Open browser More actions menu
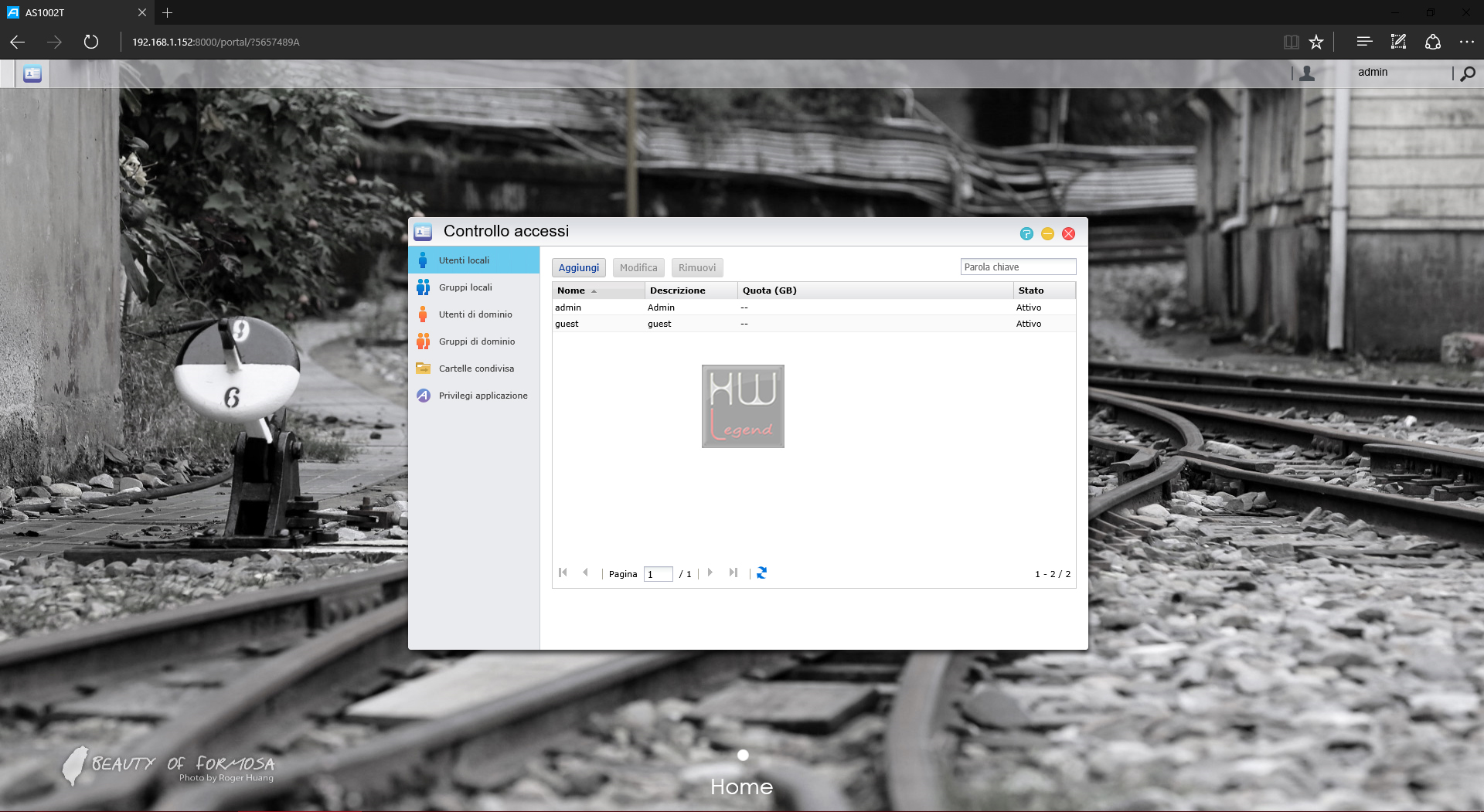 tap(1467, 42)
